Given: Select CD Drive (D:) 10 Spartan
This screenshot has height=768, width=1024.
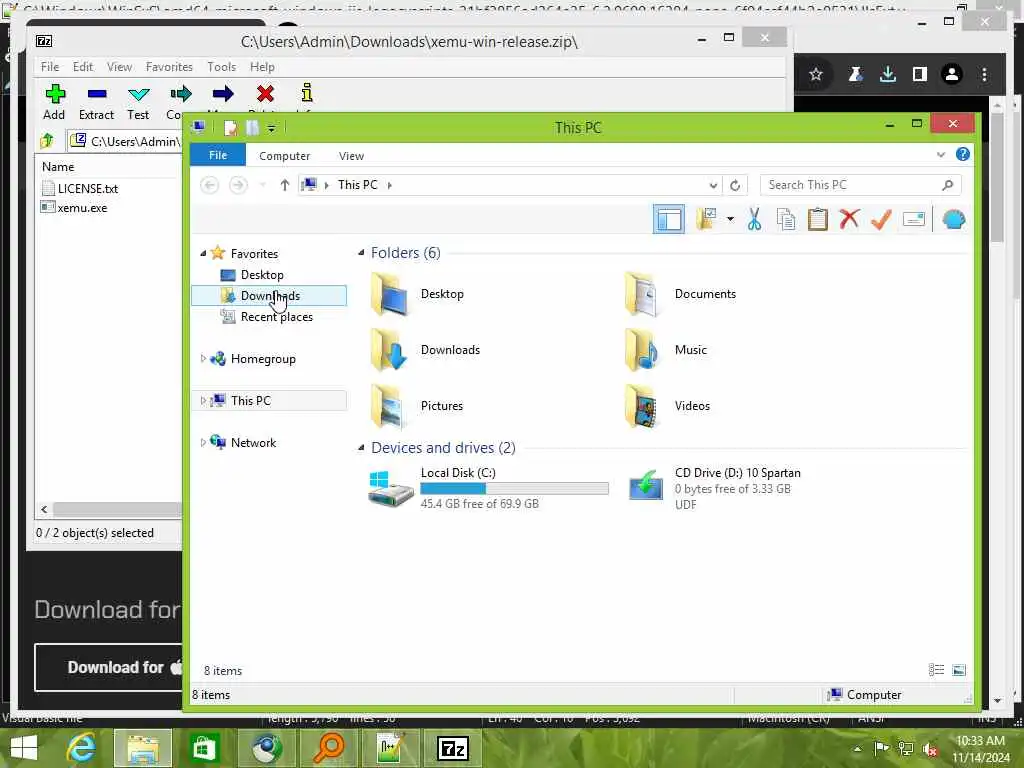Looking at the screenshot, I should 714,488.
